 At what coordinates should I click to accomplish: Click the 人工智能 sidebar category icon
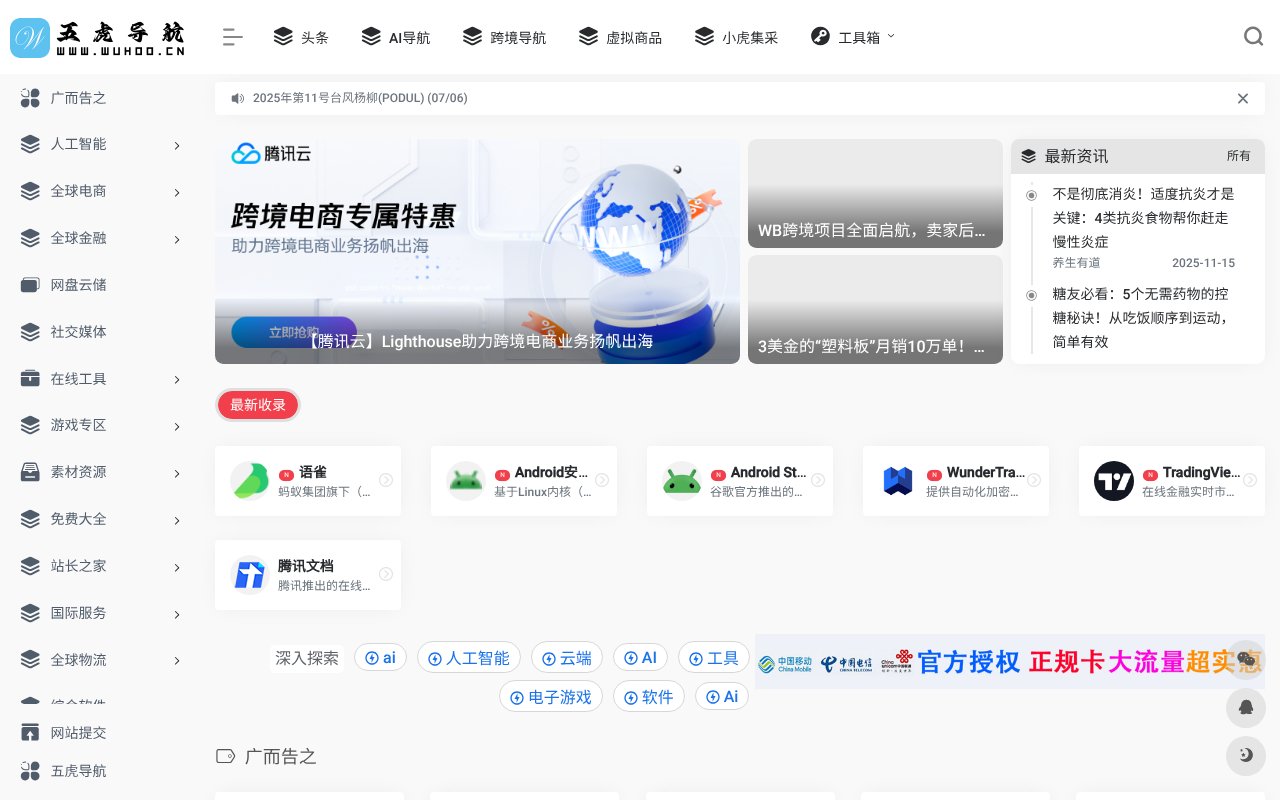click(x=30, y=144)
